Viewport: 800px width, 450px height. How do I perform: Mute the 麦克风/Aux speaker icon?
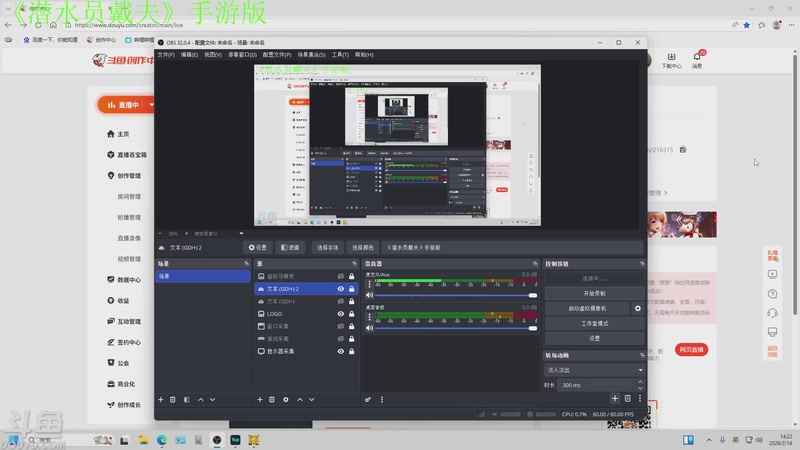370,295
